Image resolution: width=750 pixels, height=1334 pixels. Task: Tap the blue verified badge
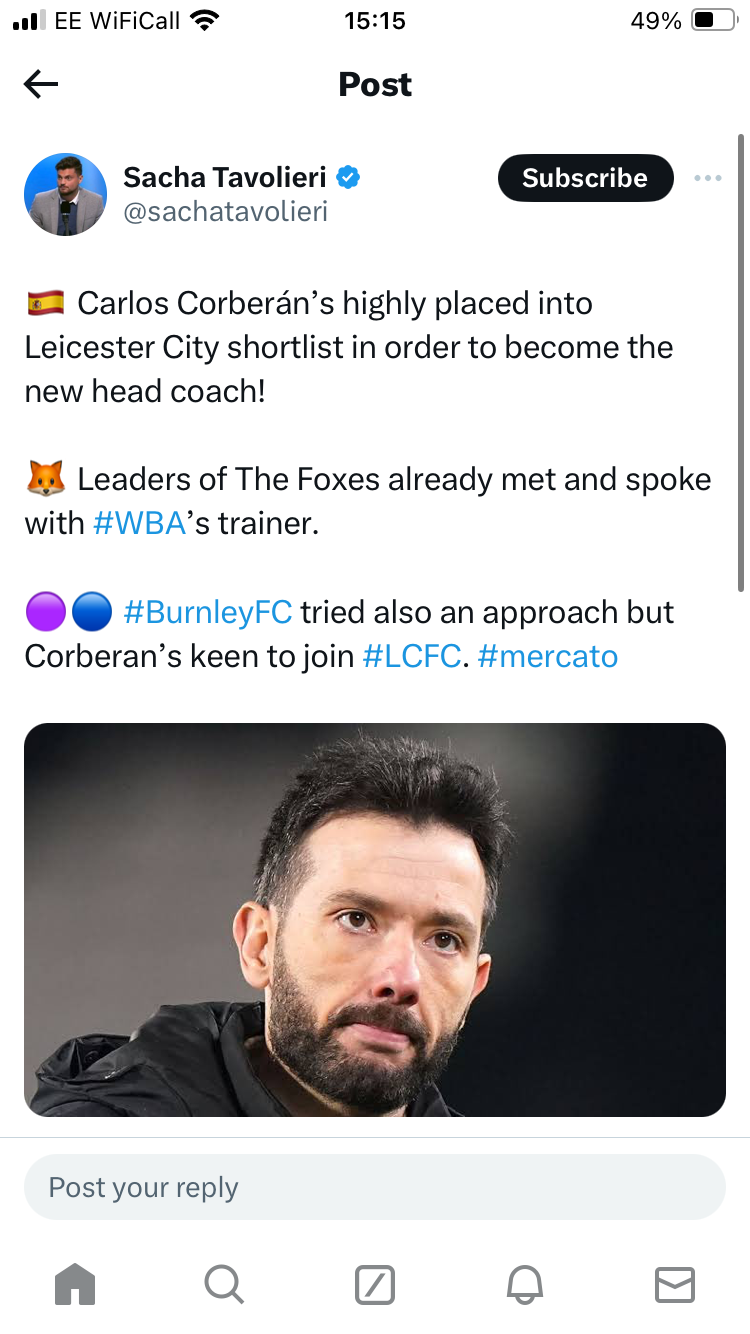click(348, 178)
